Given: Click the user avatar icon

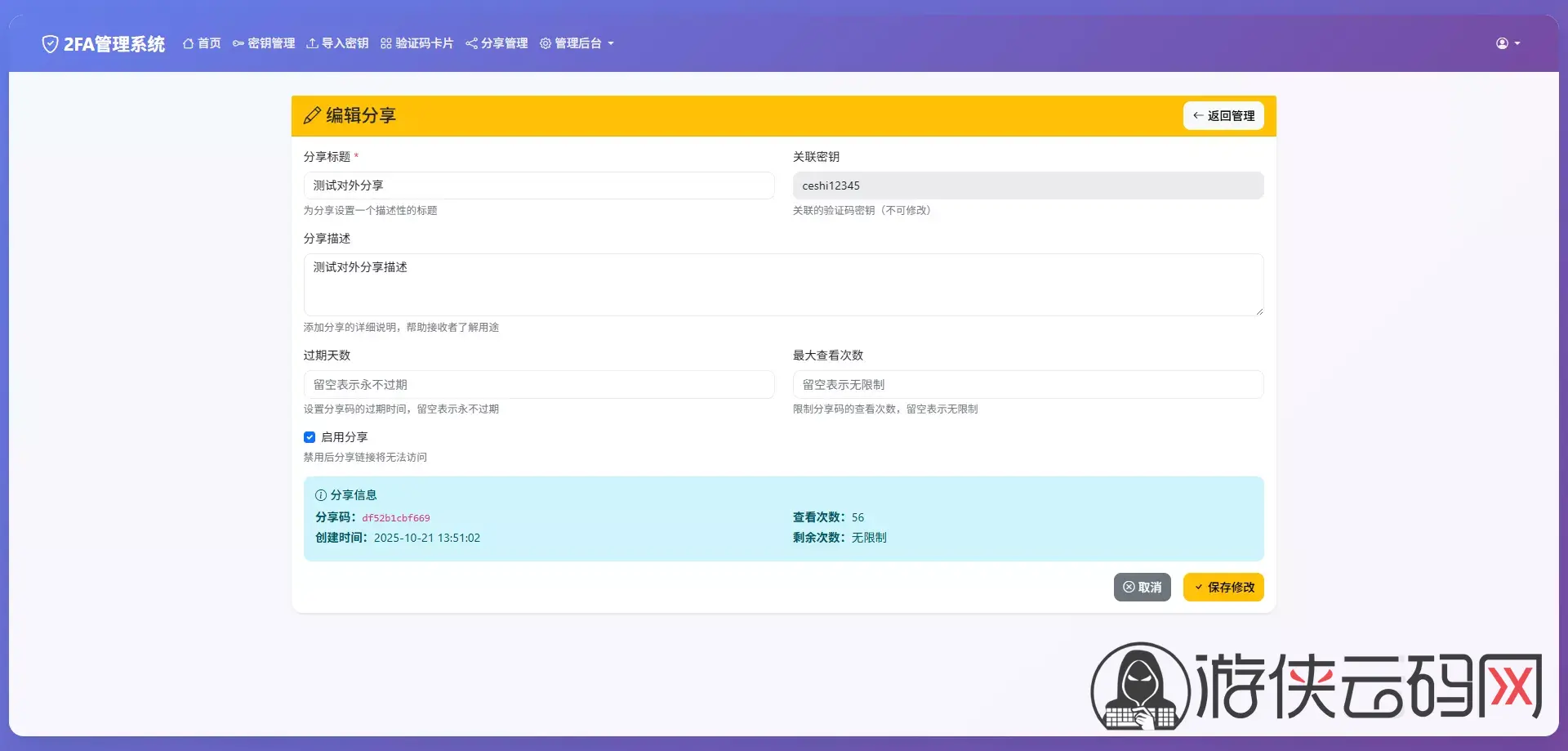Looking at the screenshot, I should click(x=1502, y=43).
